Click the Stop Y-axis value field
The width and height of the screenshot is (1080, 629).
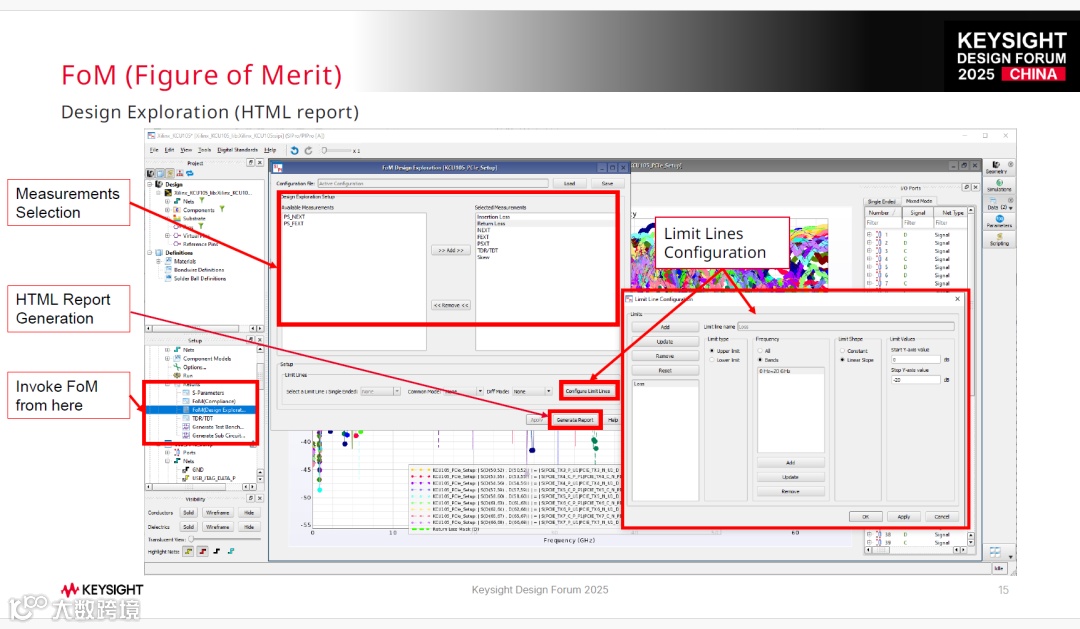tap(915, 380)
